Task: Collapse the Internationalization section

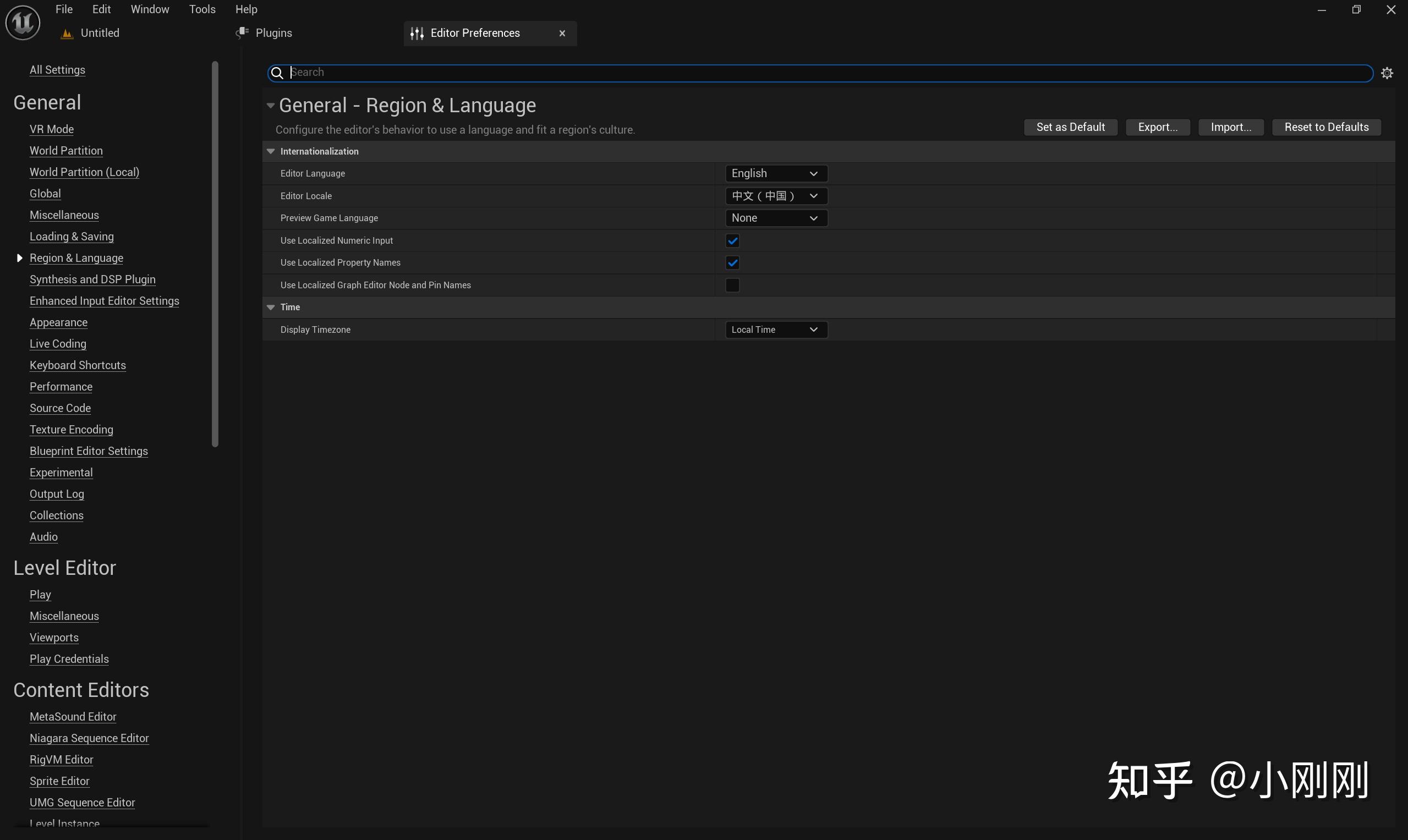Action: click(x=271, y=152)
